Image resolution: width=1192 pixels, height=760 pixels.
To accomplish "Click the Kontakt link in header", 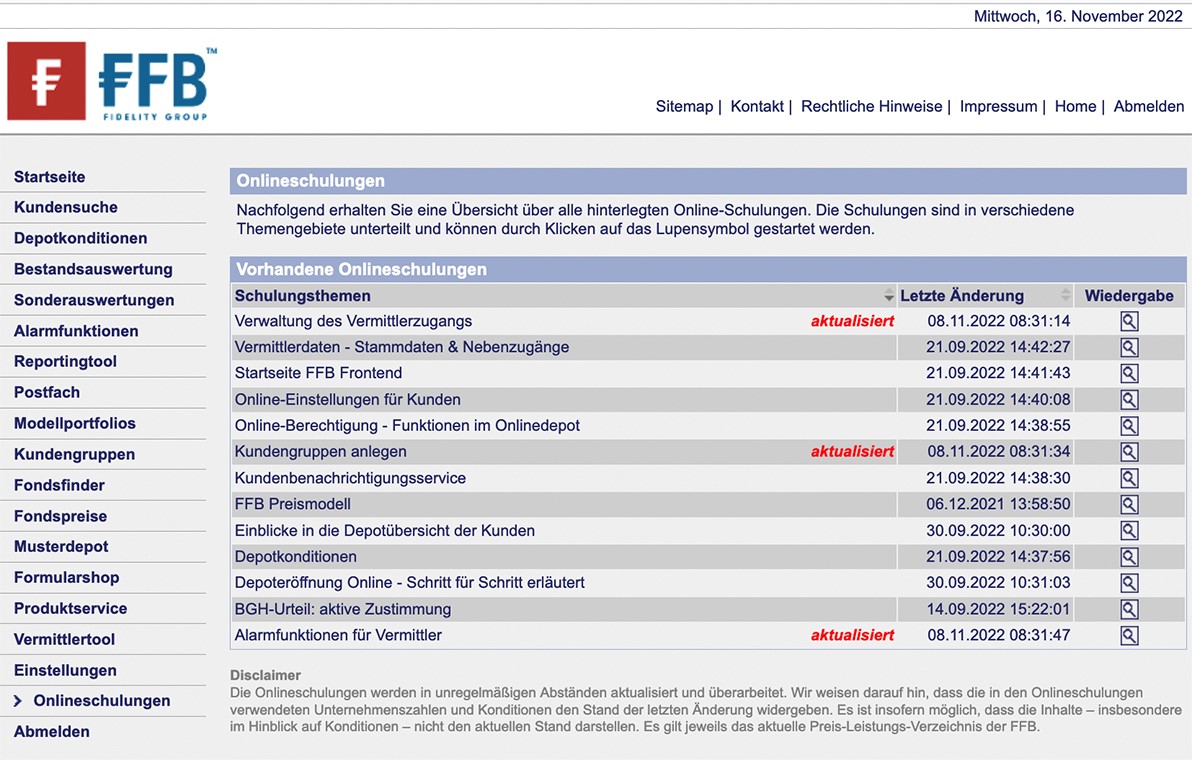I will coord(757,106).
